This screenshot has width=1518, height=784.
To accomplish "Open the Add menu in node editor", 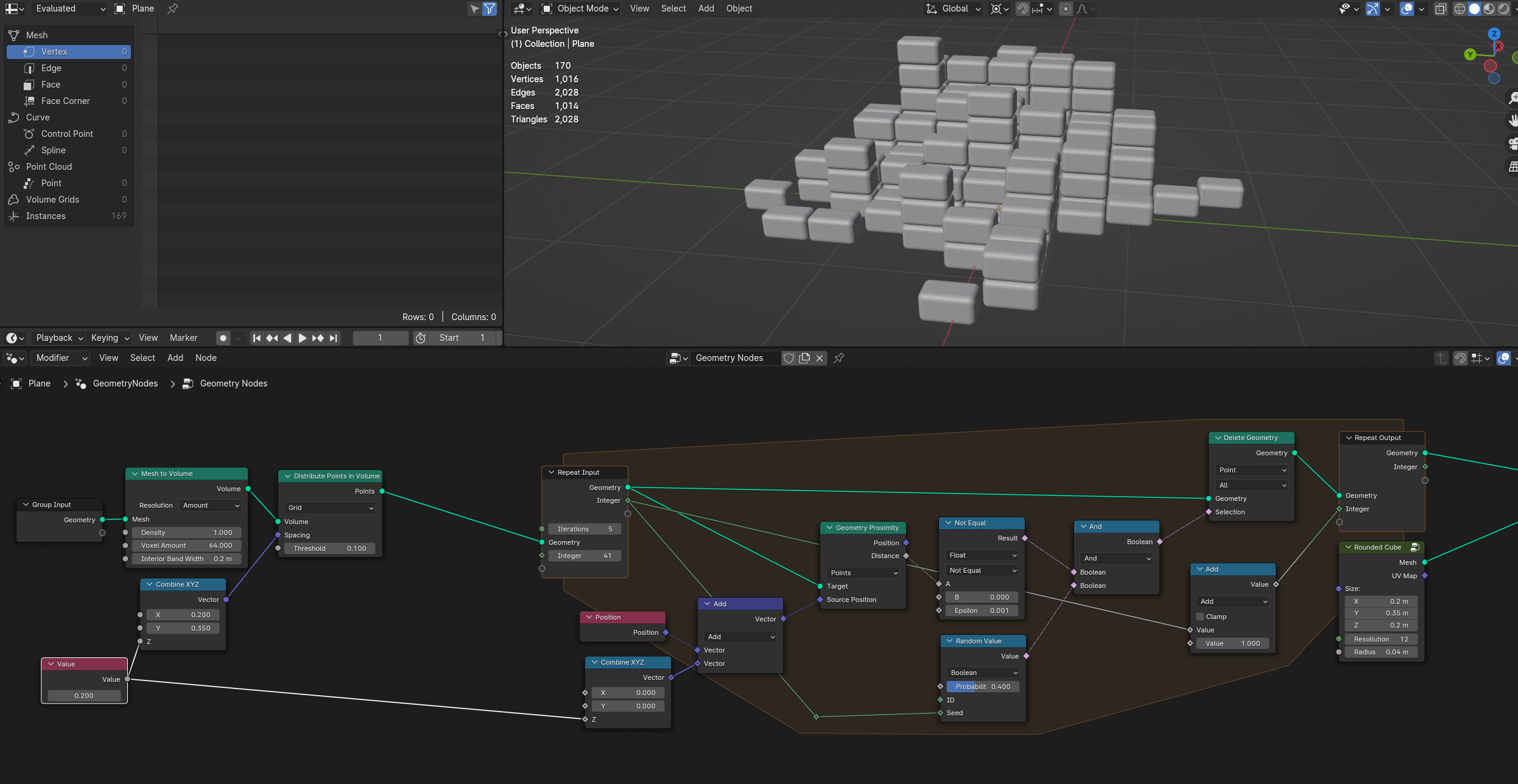I will tap(175, 358).
